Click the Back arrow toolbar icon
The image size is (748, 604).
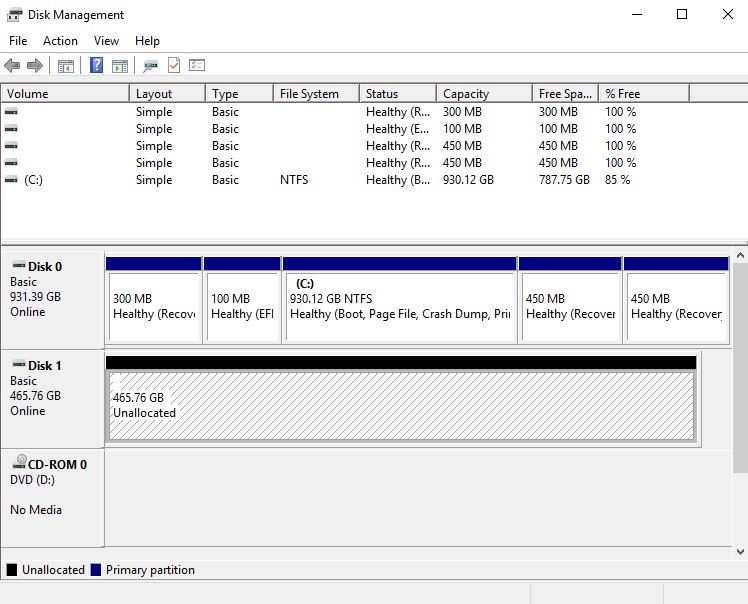coord(12,66)
